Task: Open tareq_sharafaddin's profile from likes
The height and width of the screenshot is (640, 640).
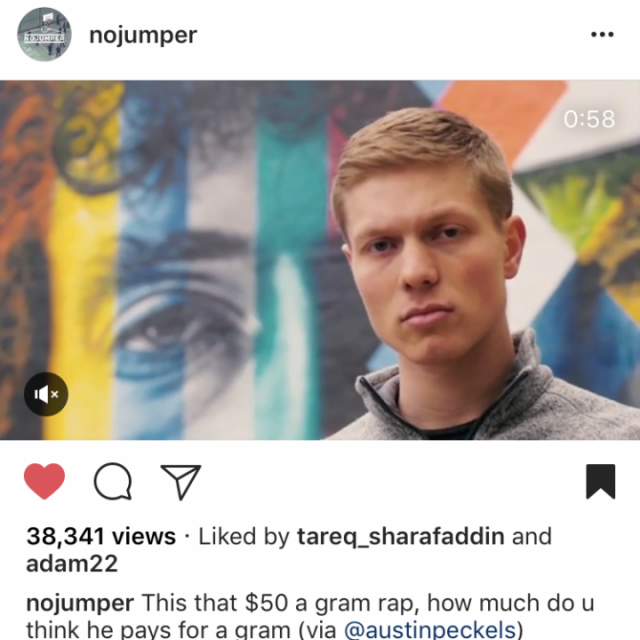Action: pos(400,536)
